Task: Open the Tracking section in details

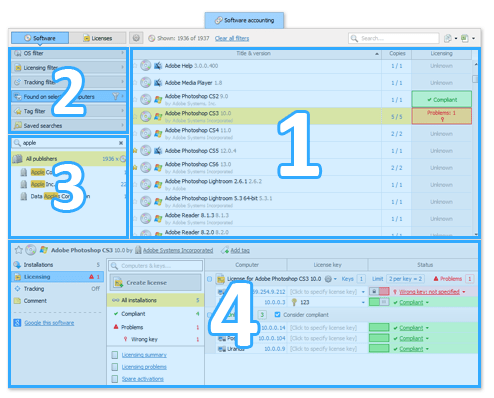Action: 57,289
